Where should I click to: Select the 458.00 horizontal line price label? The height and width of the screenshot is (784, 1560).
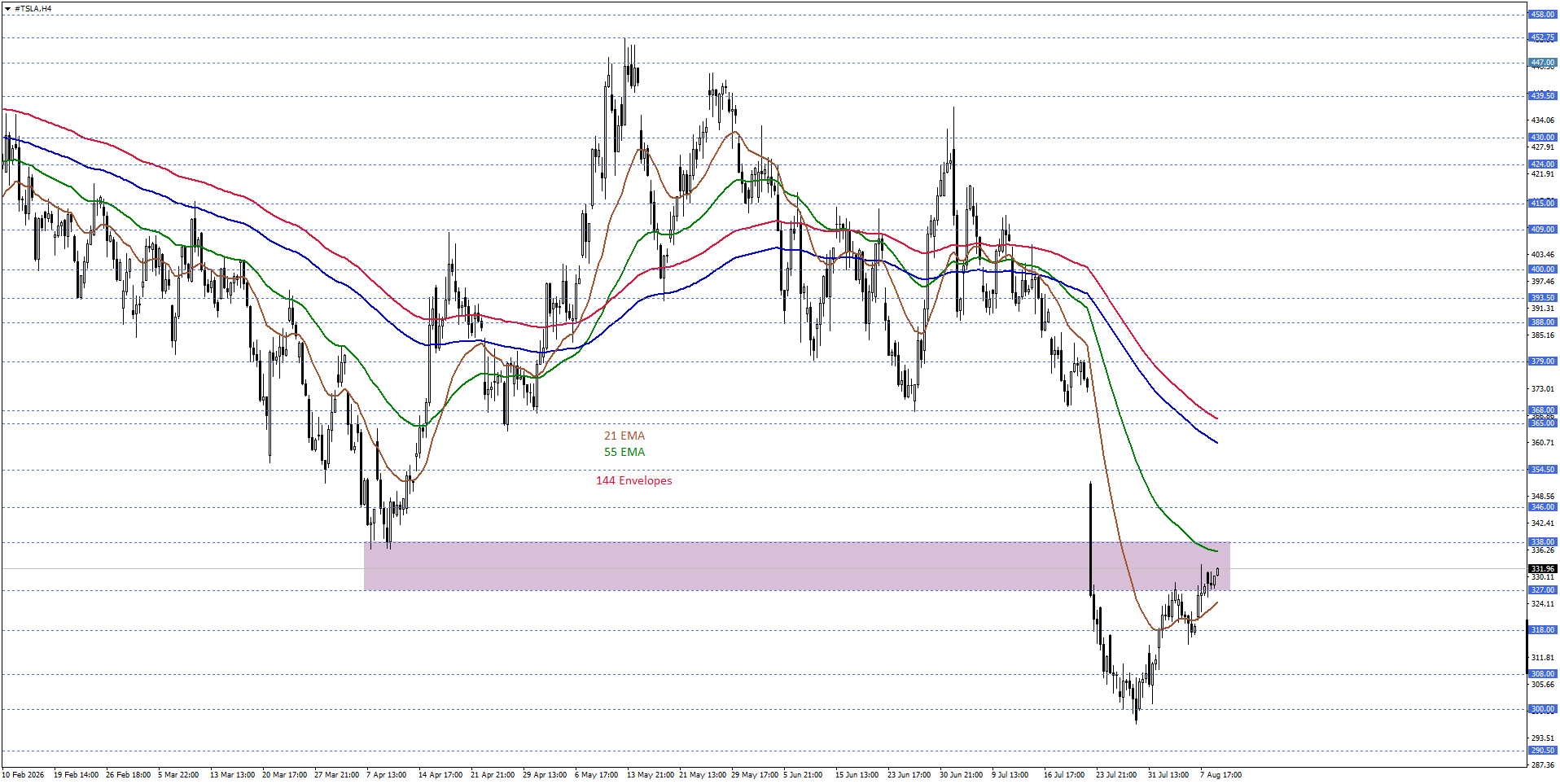pyautogui.click(x=1542, y=15)
